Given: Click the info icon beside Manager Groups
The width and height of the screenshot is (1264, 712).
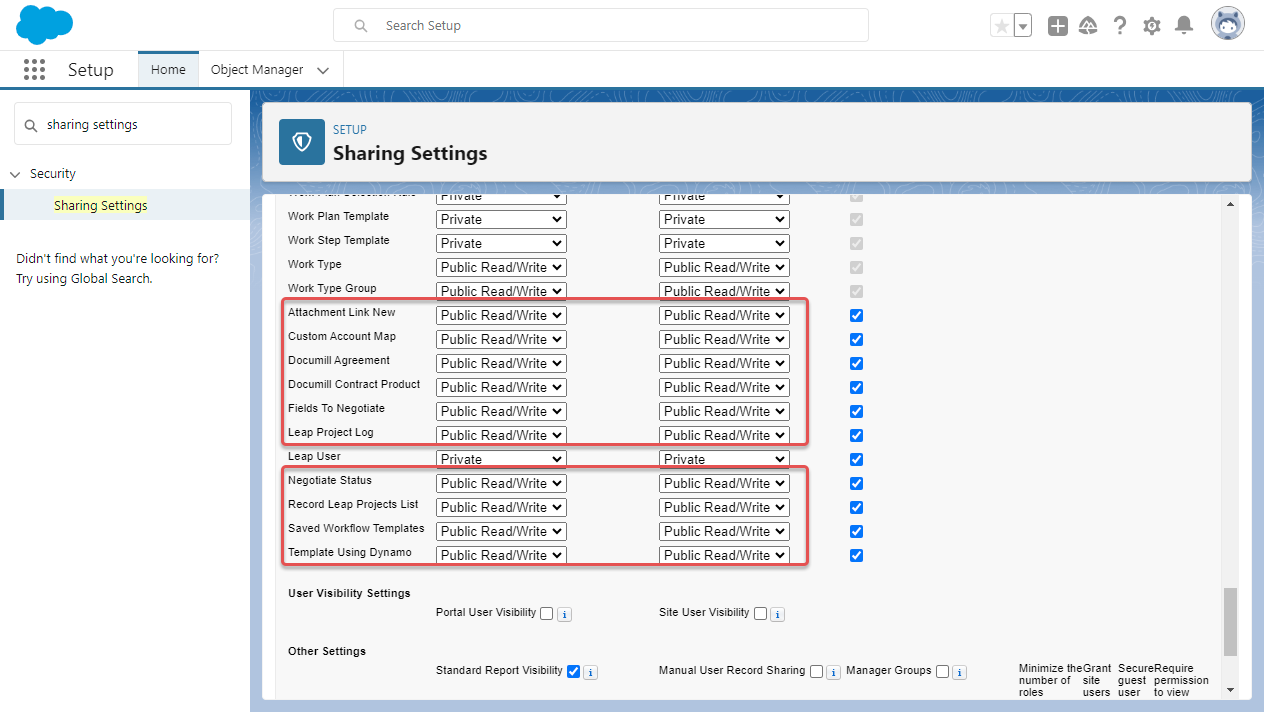Looking at the screenshot, I should click(x=958, y=671).
